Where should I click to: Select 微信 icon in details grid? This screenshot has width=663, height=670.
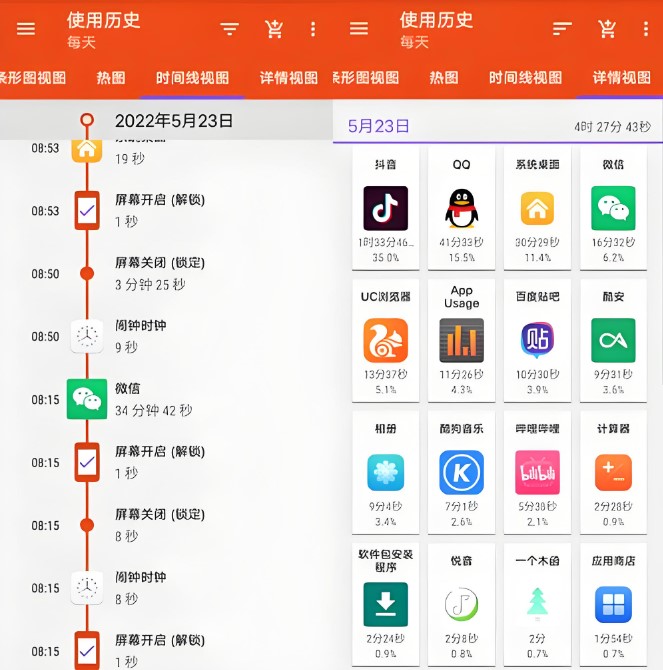pos(613,208)
